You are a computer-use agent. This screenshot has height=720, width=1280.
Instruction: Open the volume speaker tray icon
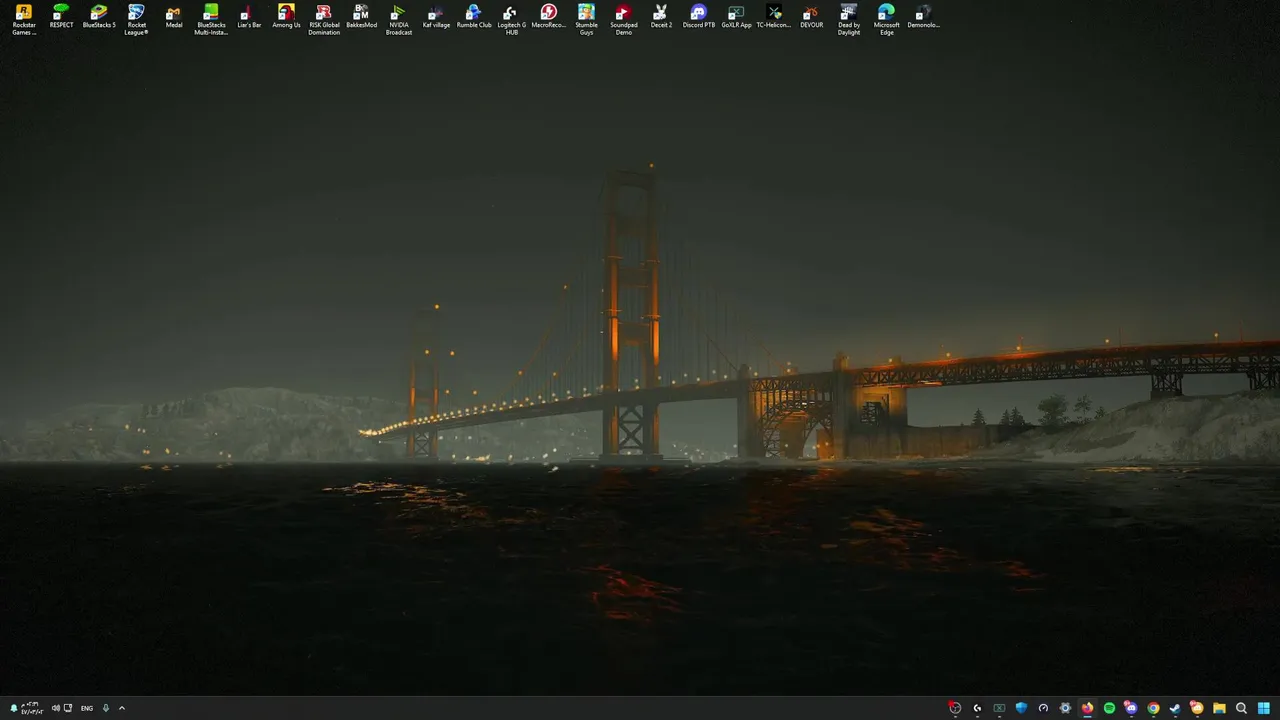(56, 708)
